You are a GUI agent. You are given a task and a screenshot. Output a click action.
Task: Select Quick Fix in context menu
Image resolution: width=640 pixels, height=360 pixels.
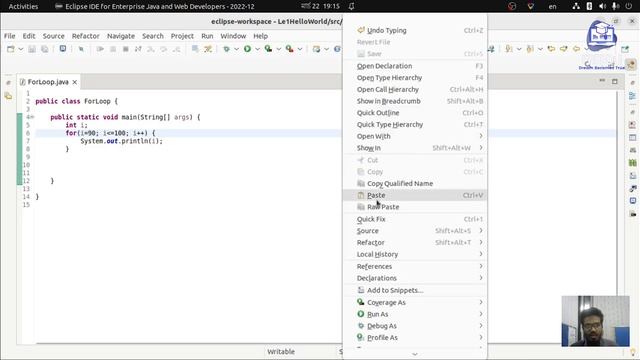coord(415,219)
